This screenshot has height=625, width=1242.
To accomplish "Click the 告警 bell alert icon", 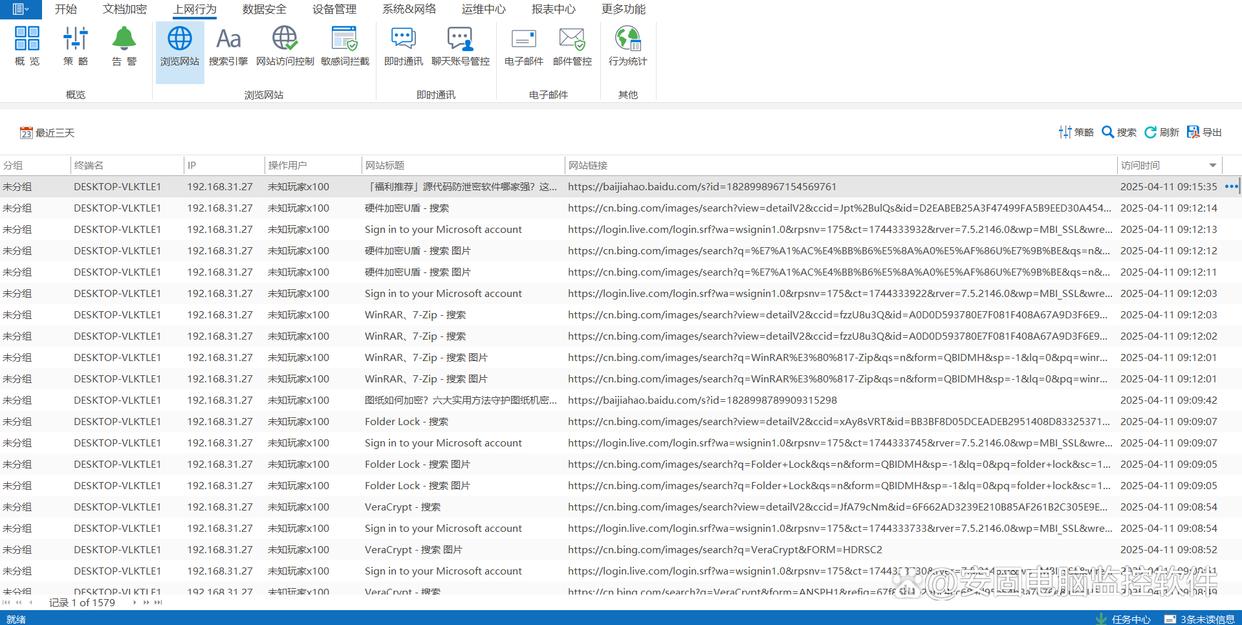I will click(124, 47).
